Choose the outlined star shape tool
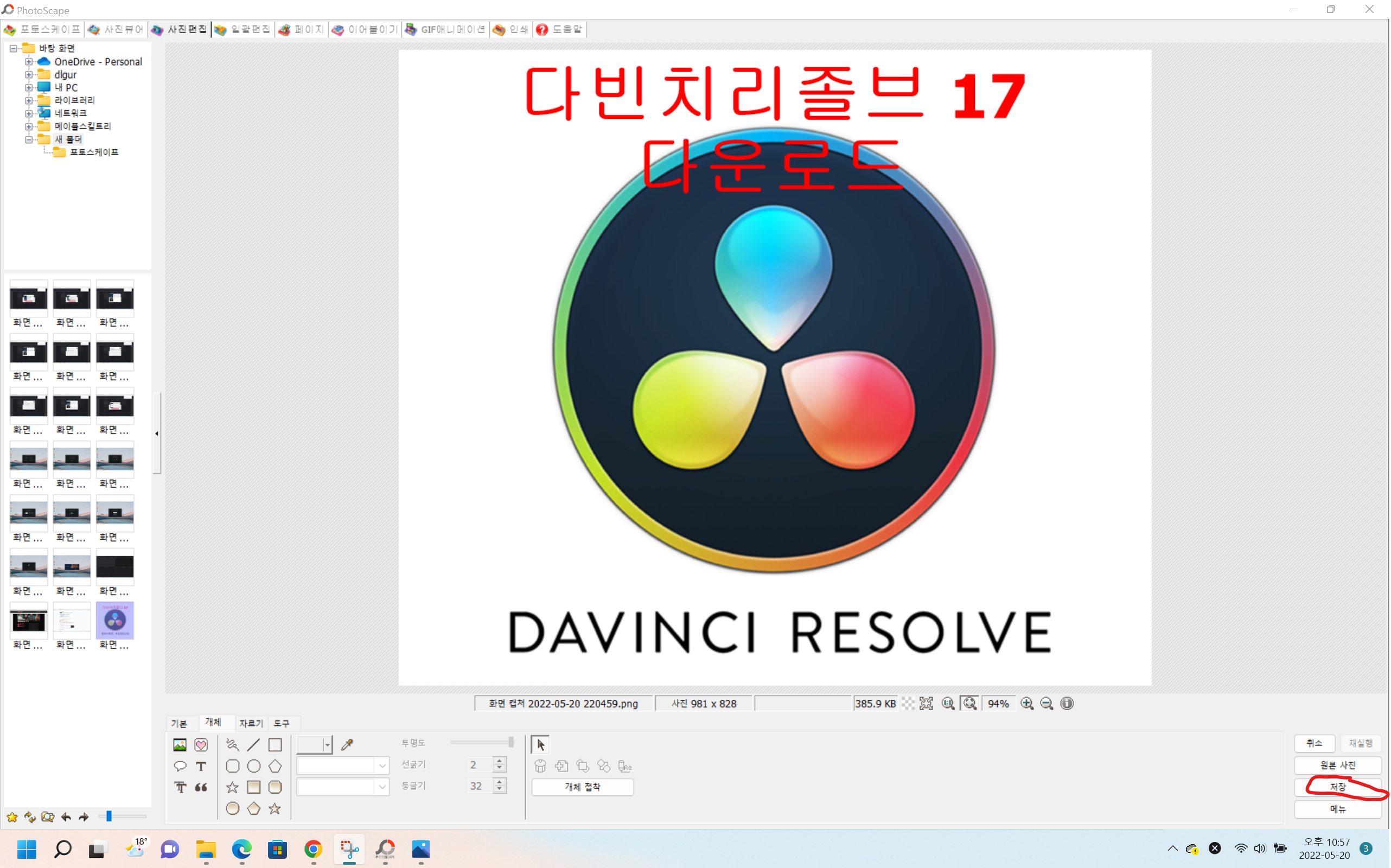 click(x=233, y=787)
